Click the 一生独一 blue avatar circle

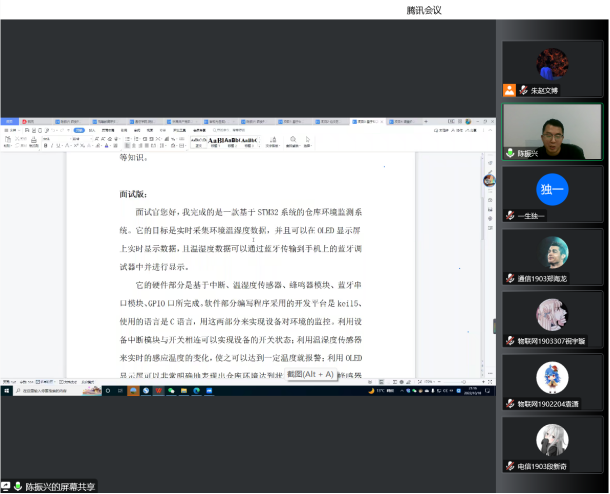[x=552, y=189]
